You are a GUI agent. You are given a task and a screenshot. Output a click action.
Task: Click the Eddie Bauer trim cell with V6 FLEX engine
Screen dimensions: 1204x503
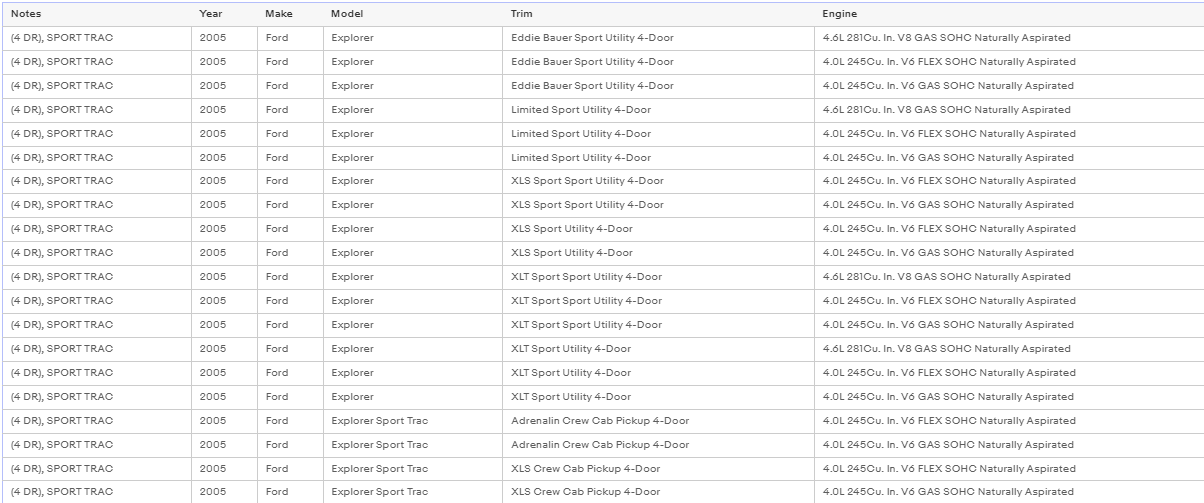(x=660, y=62)
